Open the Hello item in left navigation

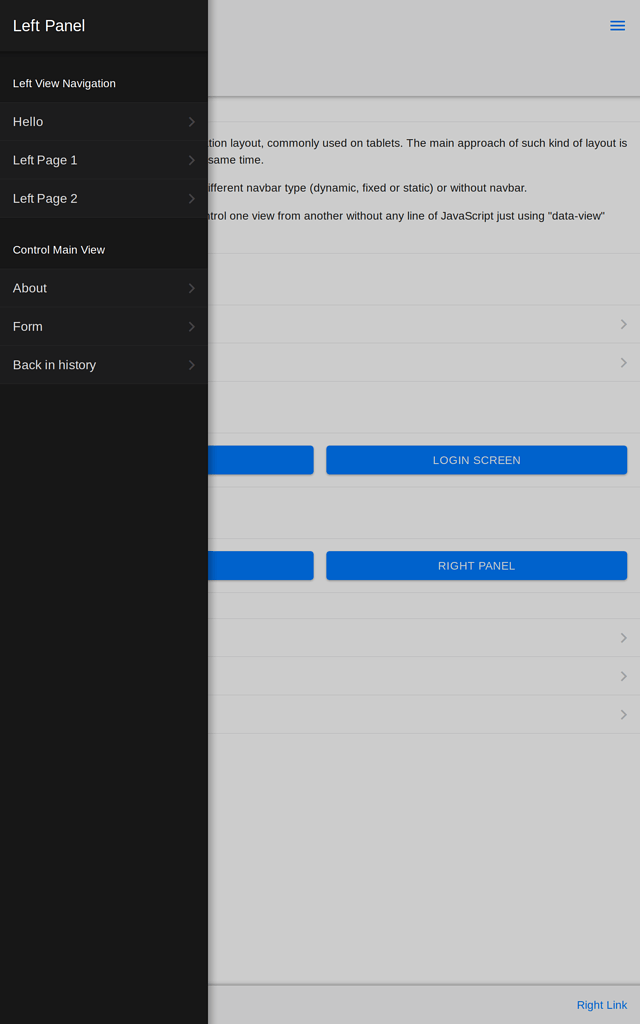tap(104, 121)
